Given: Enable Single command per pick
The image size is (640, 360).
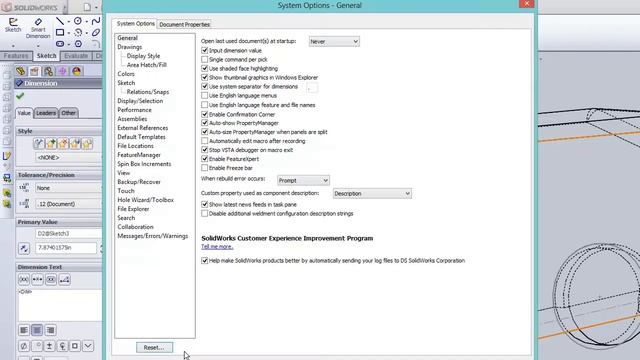Looking at the screenshot, I should pos(204,60).
